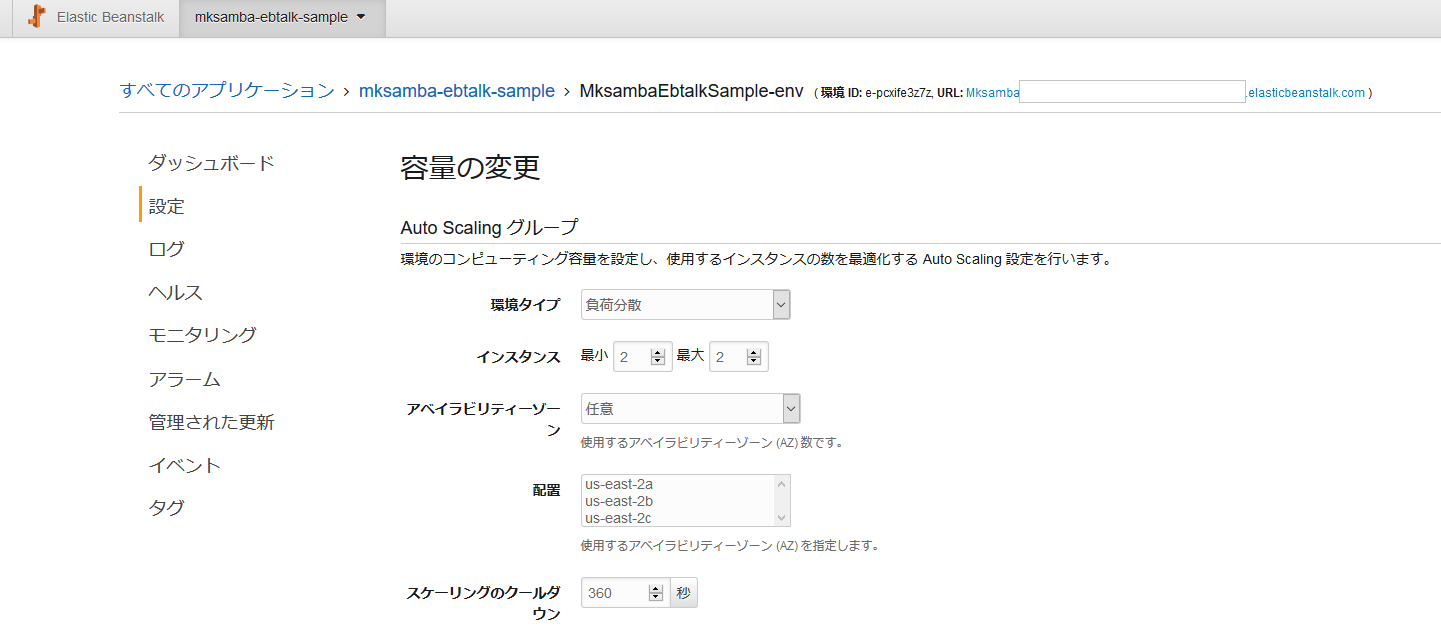Open ダッシュボード in sidebar
This screenshot has height=630, width=1441.
pos(211,163)
